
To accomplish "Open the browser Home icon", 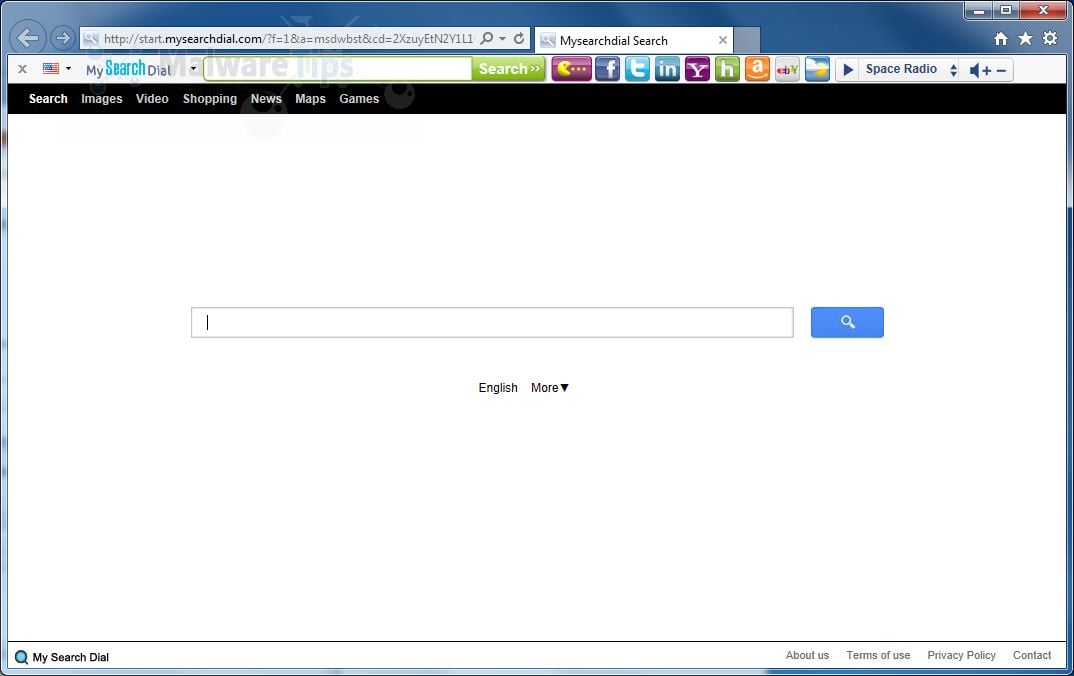I will pyautogui.click(x=1001, y=39).
